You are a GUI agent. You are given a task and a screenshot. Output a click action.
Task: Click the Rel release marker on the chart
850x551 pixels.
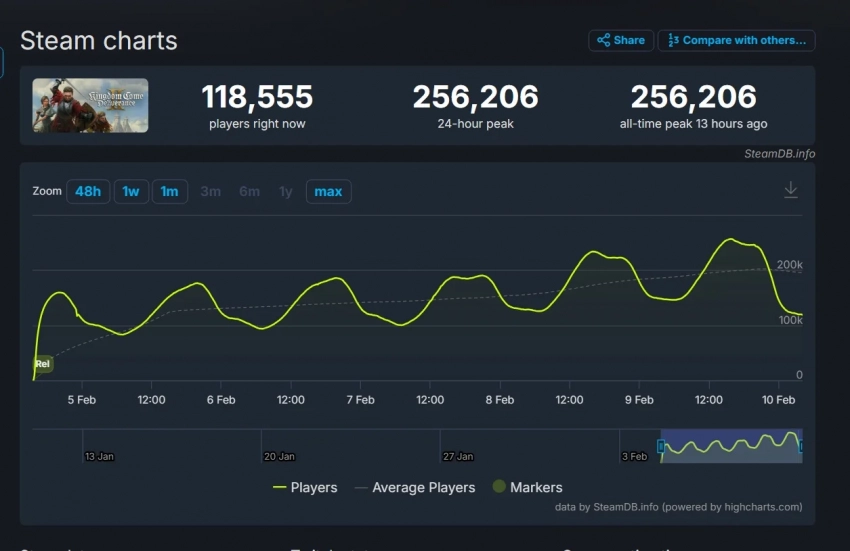point(42,364)
